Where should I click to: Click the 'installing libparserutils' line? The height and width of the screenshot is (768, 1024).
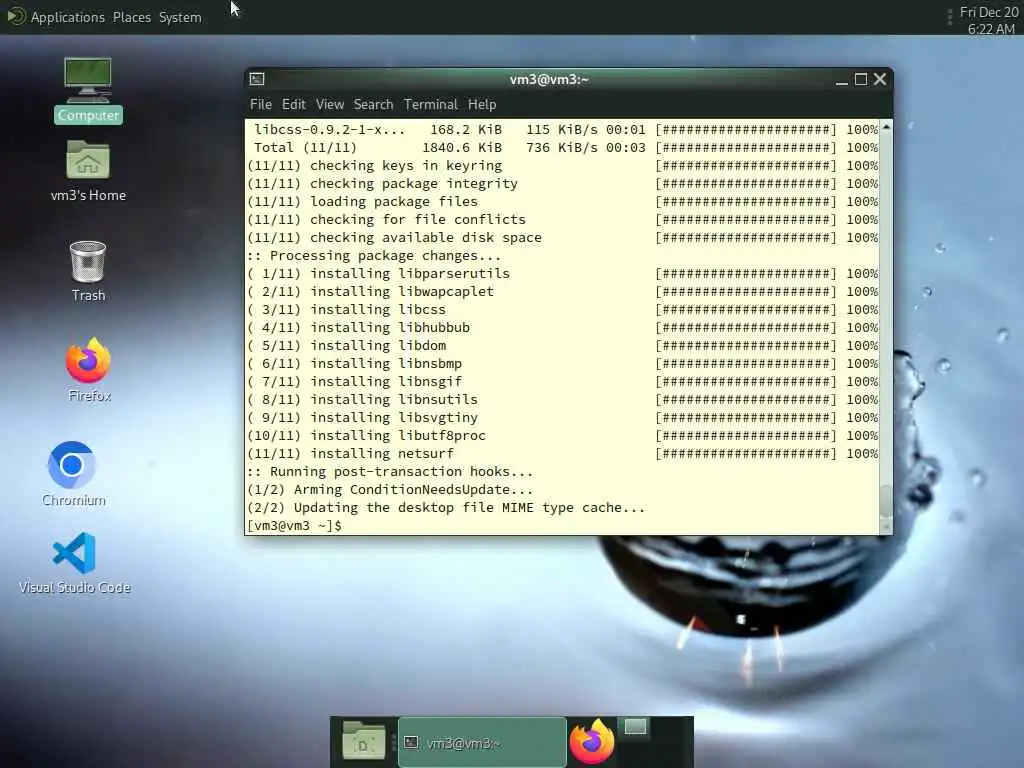562,274
